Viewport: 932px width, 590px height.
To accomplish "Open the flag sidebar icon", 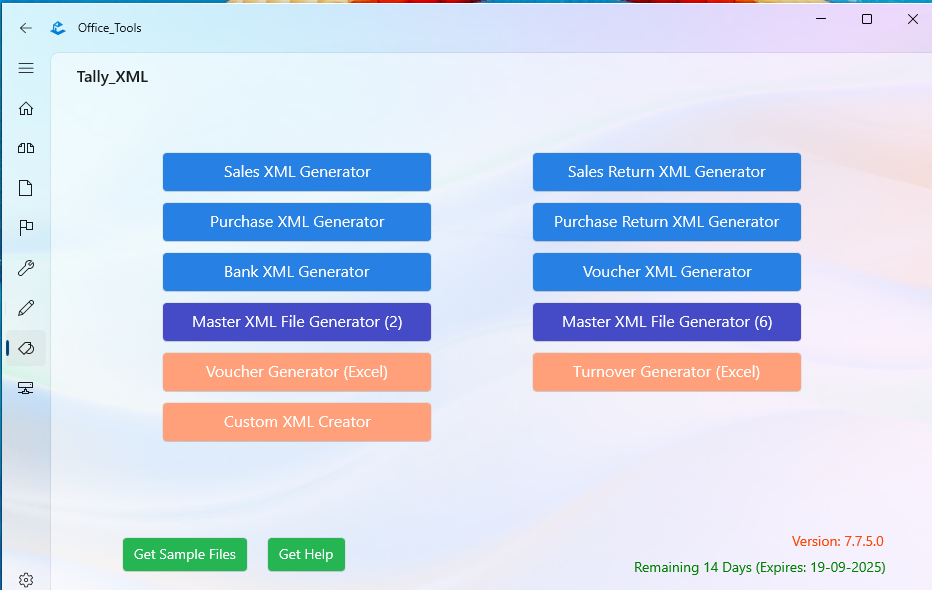I will [26, 228].
